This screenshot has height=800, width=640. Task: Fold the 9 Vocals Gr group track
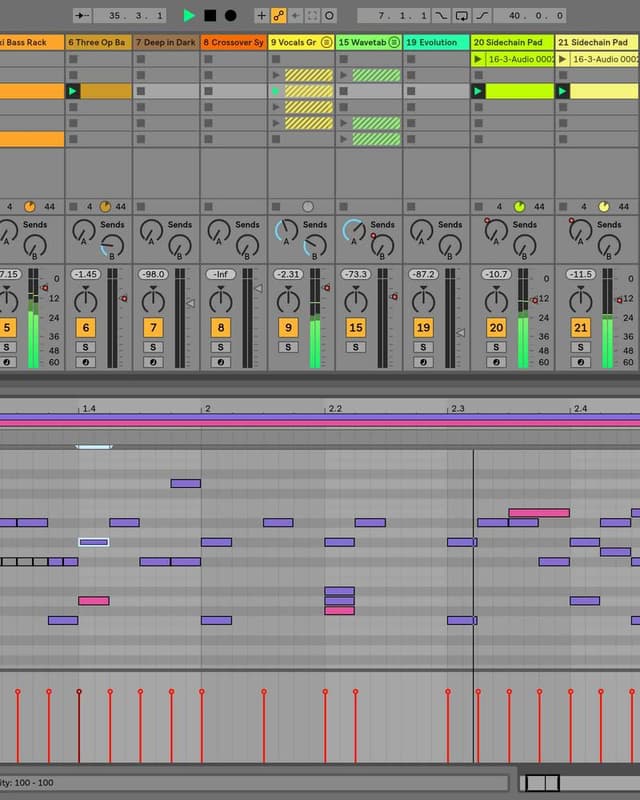[327, 42]
